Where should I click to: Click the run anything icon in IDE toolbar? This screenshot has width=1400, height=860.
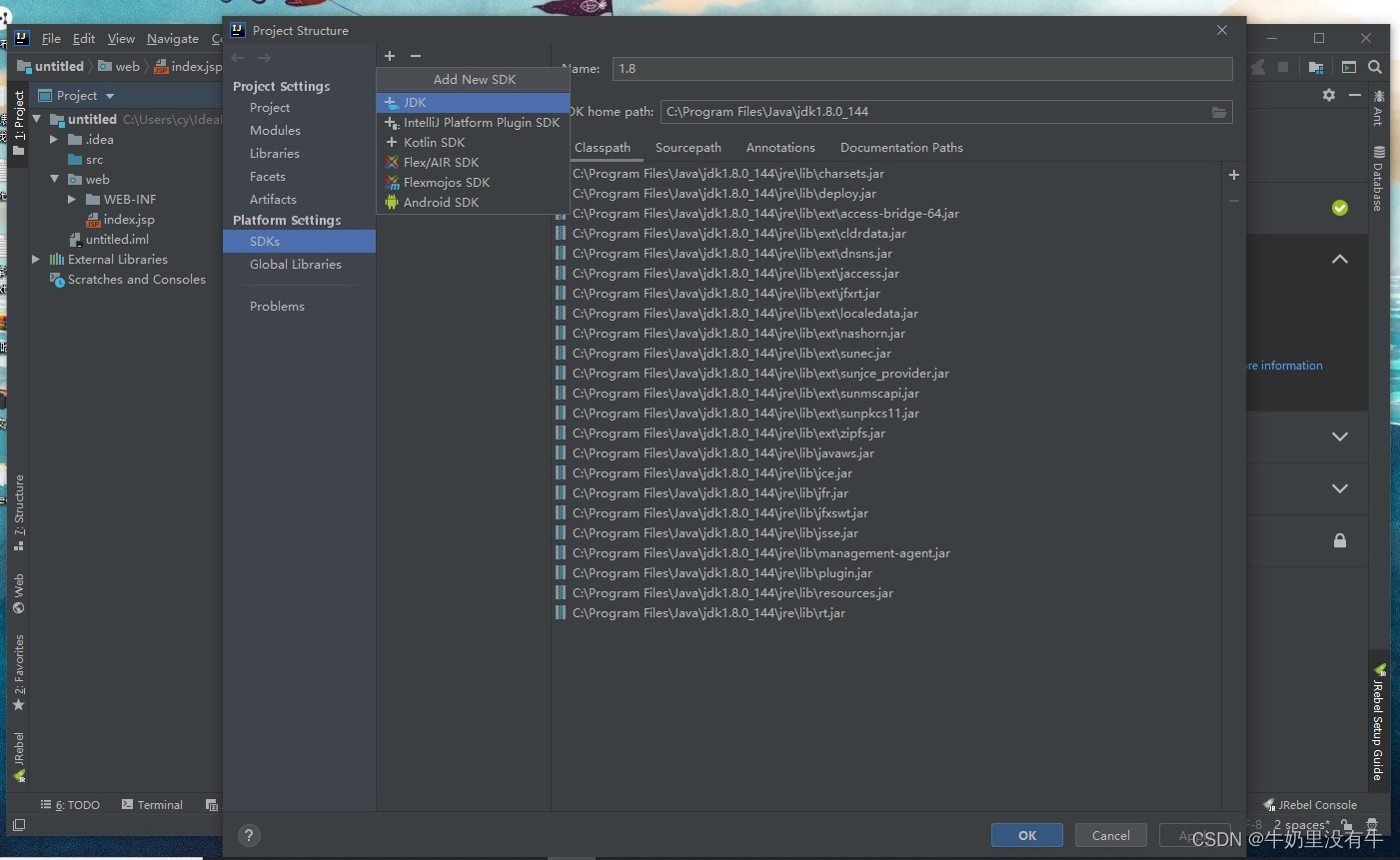click(x=1348, y=67)
